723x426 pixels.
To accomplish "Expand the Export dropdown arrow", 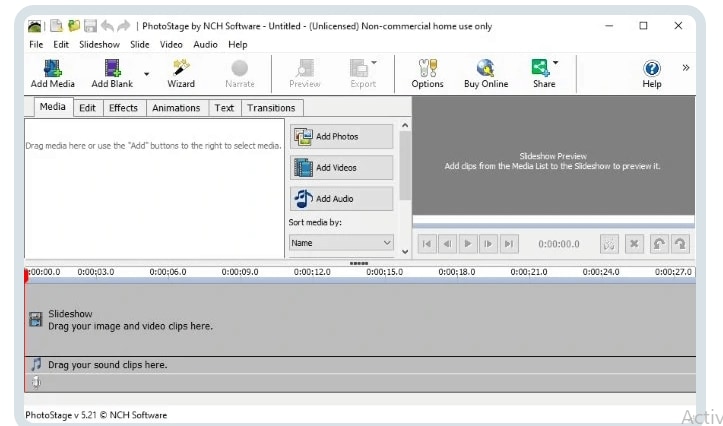I will coord(374,62).
